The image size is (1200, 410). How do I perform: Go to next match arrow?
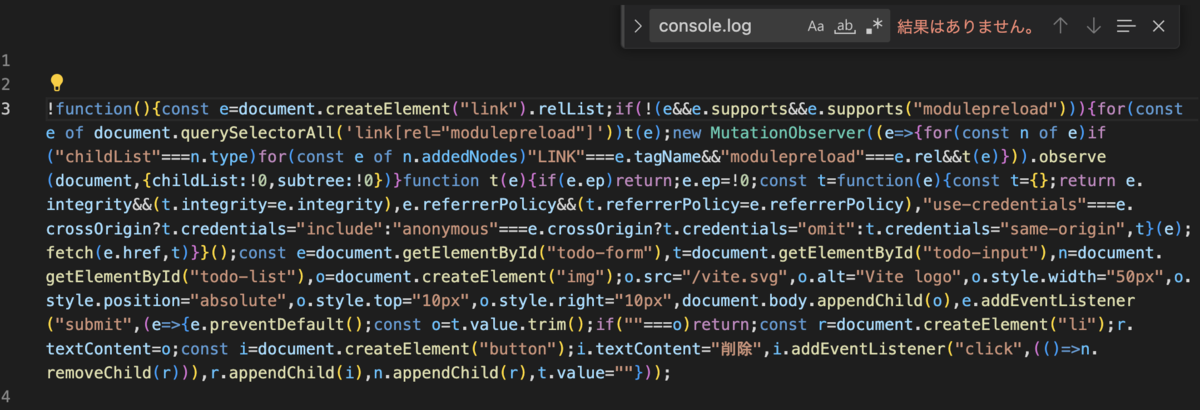1093,26
